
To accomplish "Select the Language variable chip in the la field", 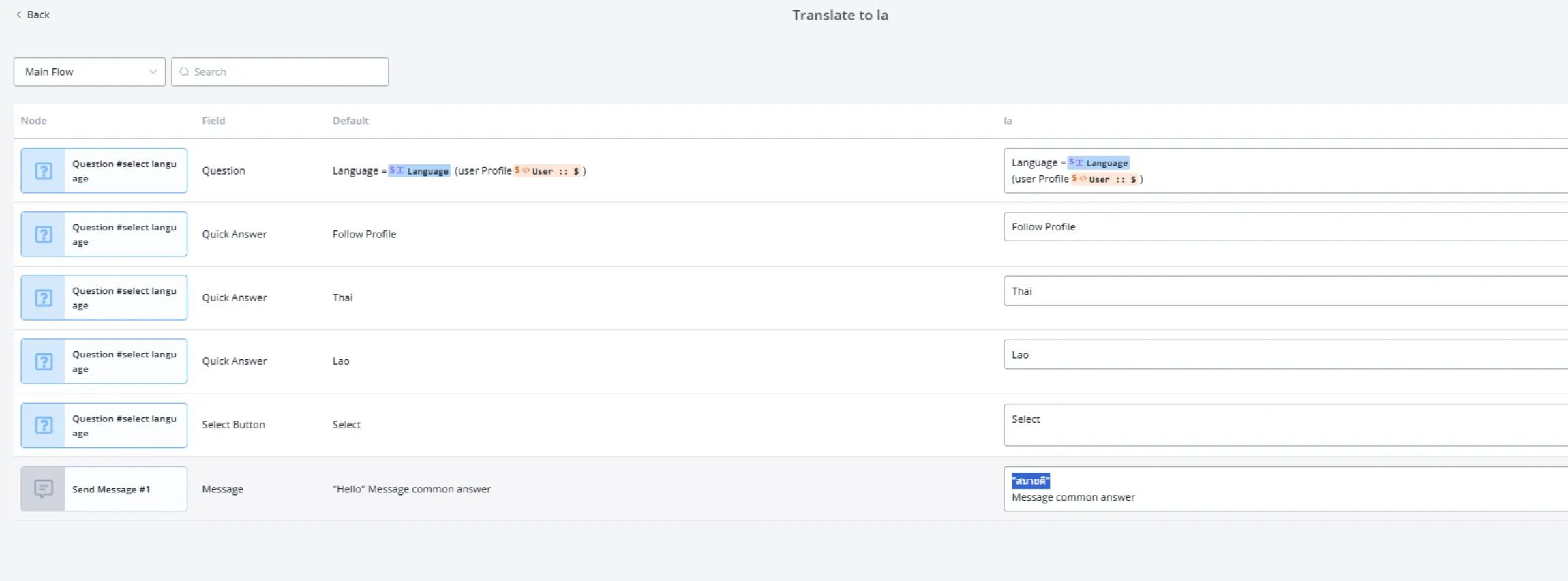I will 1098,162.
